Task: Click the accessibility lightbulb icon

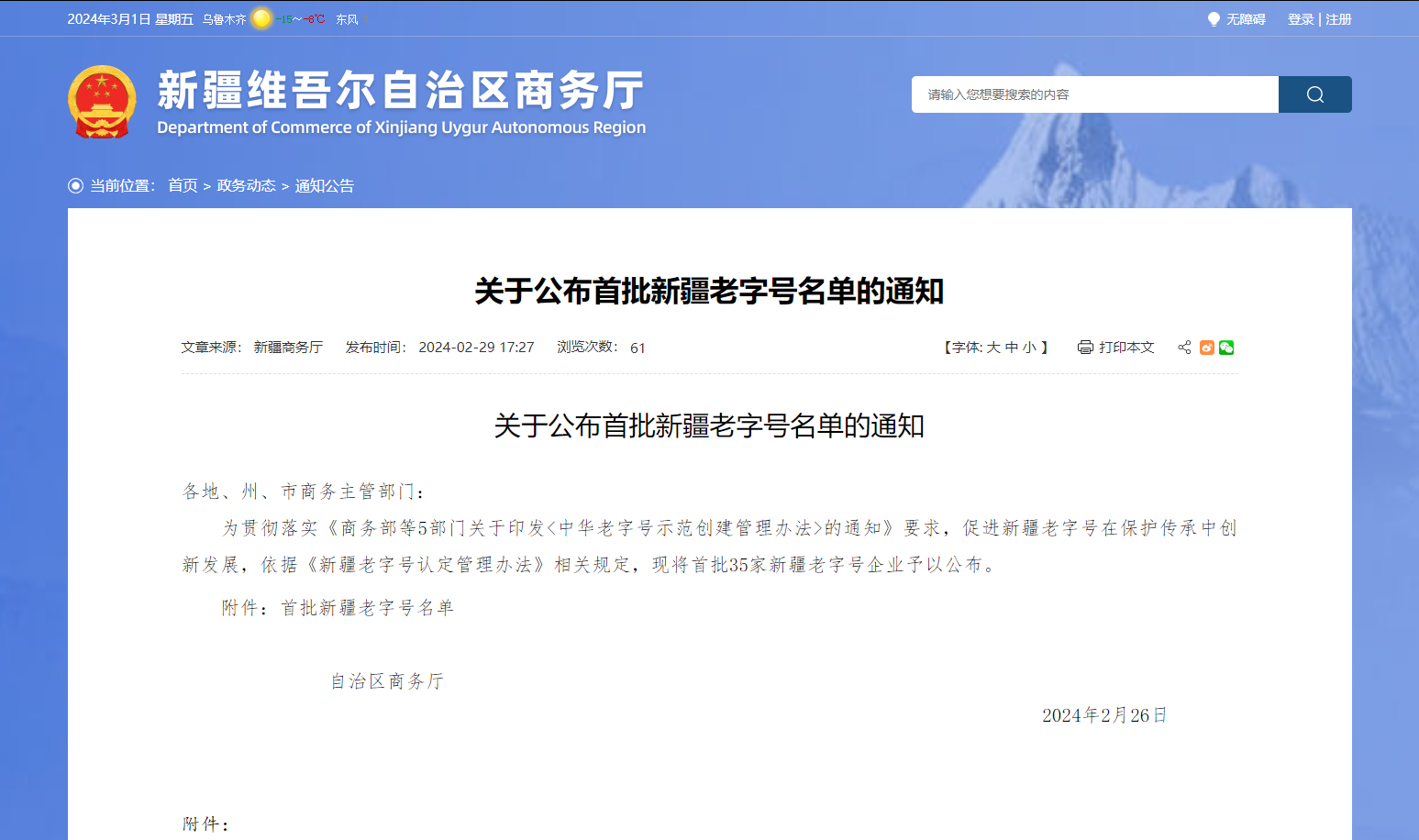Action: pos(1214,19)
